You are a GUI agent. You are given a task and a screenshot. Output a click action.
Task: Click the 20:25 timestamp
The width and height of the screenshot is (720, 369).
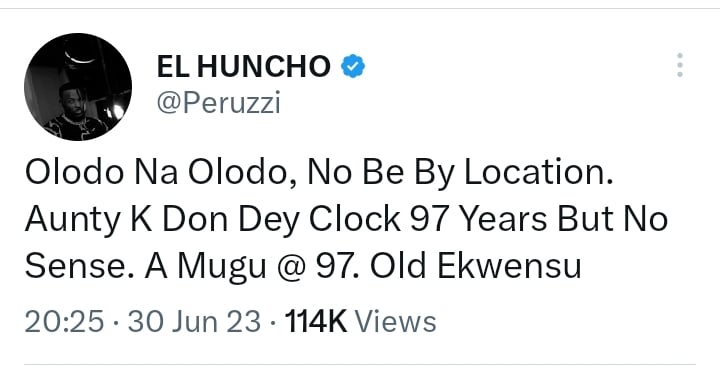tap(64, 321)
